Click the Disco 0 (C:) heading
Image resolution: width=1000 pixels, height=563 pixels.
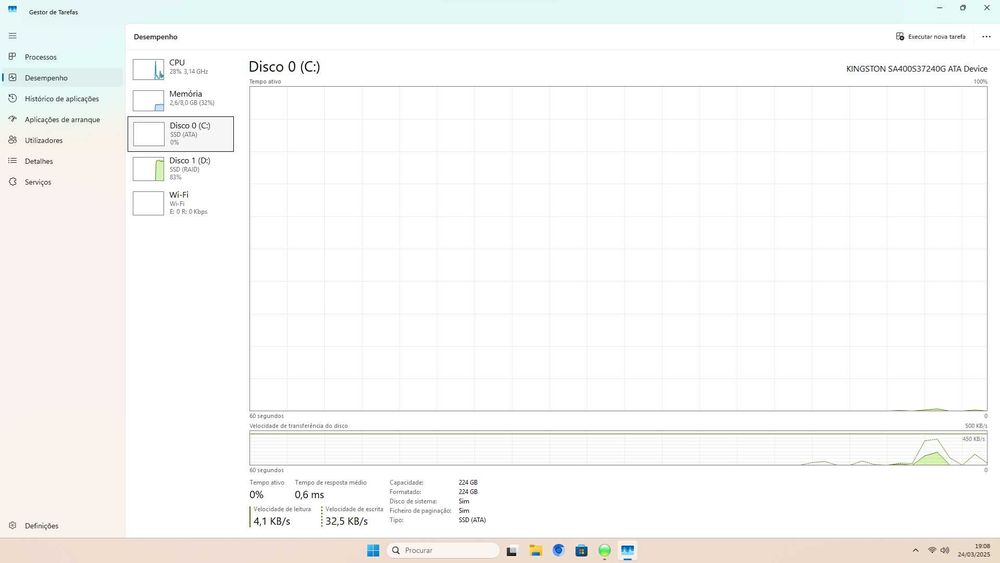284,66
